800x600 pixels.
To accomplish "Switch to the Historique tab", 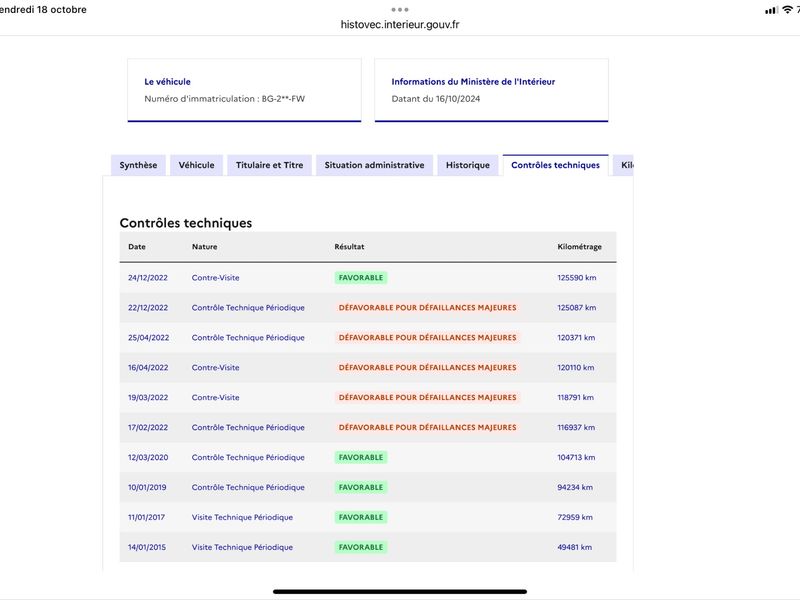I will pyautogui.click(x=467, y=165).
